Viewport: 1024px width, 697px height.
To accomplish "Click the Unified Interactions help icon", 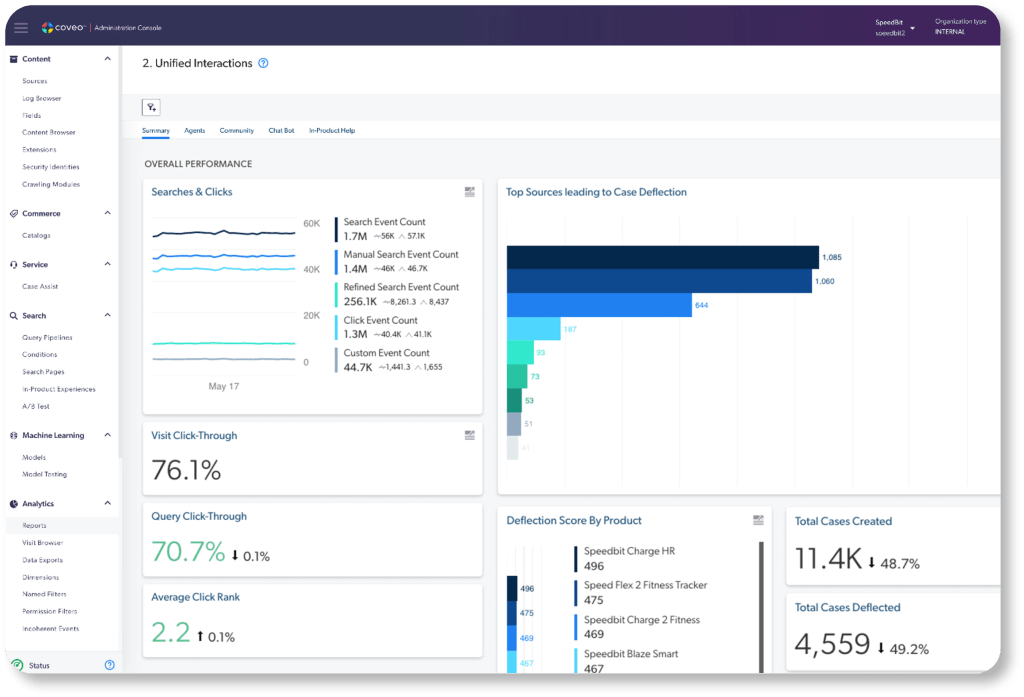I will tap(263, 63).
